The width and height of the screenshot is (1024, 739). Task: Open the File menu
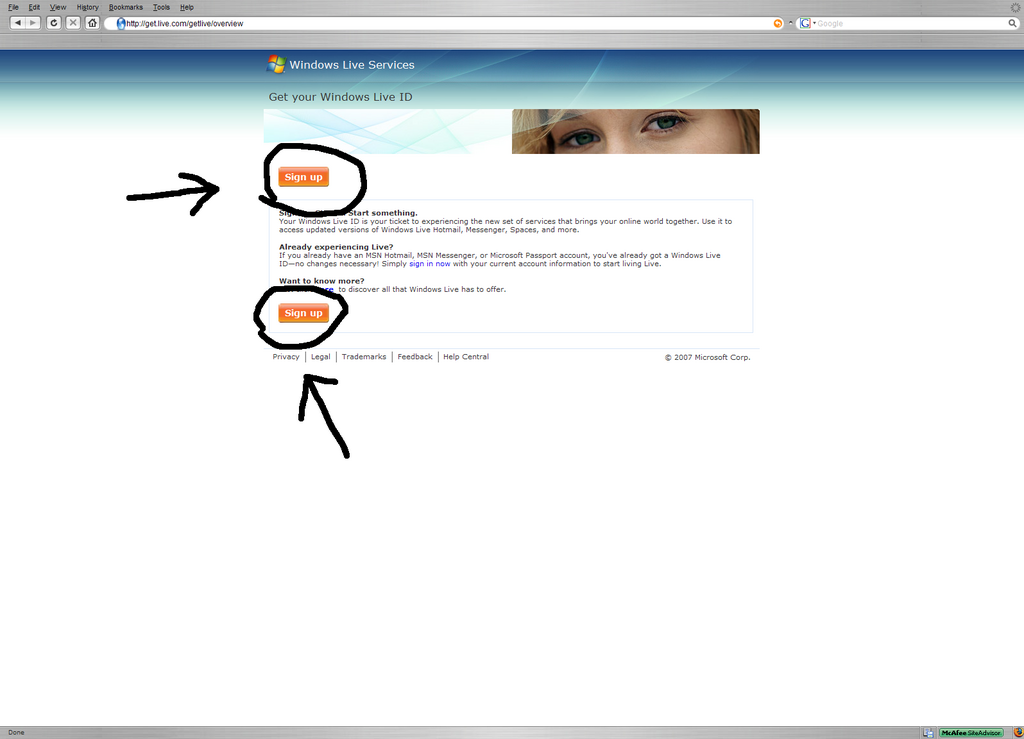point(13,7)
